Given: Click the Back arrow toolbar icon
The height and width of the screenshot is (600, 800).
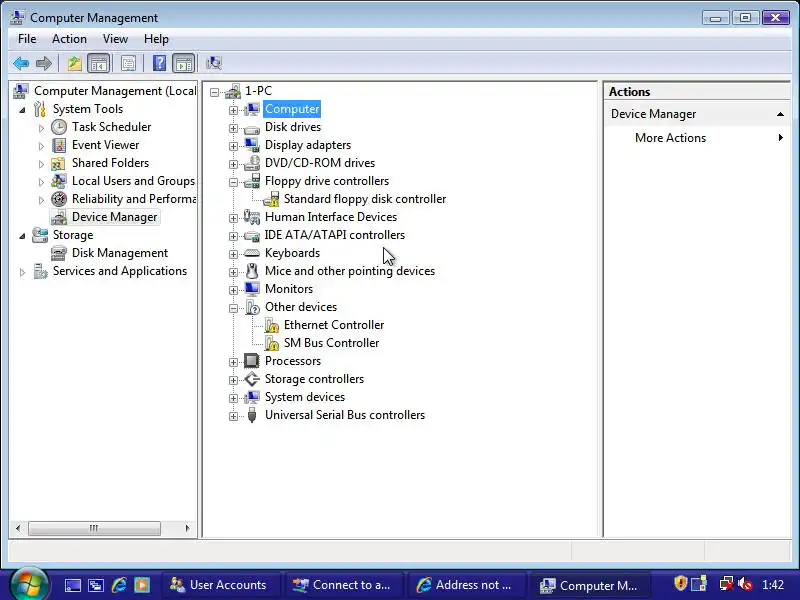Looking at the screenshot, I should [21, 63].
